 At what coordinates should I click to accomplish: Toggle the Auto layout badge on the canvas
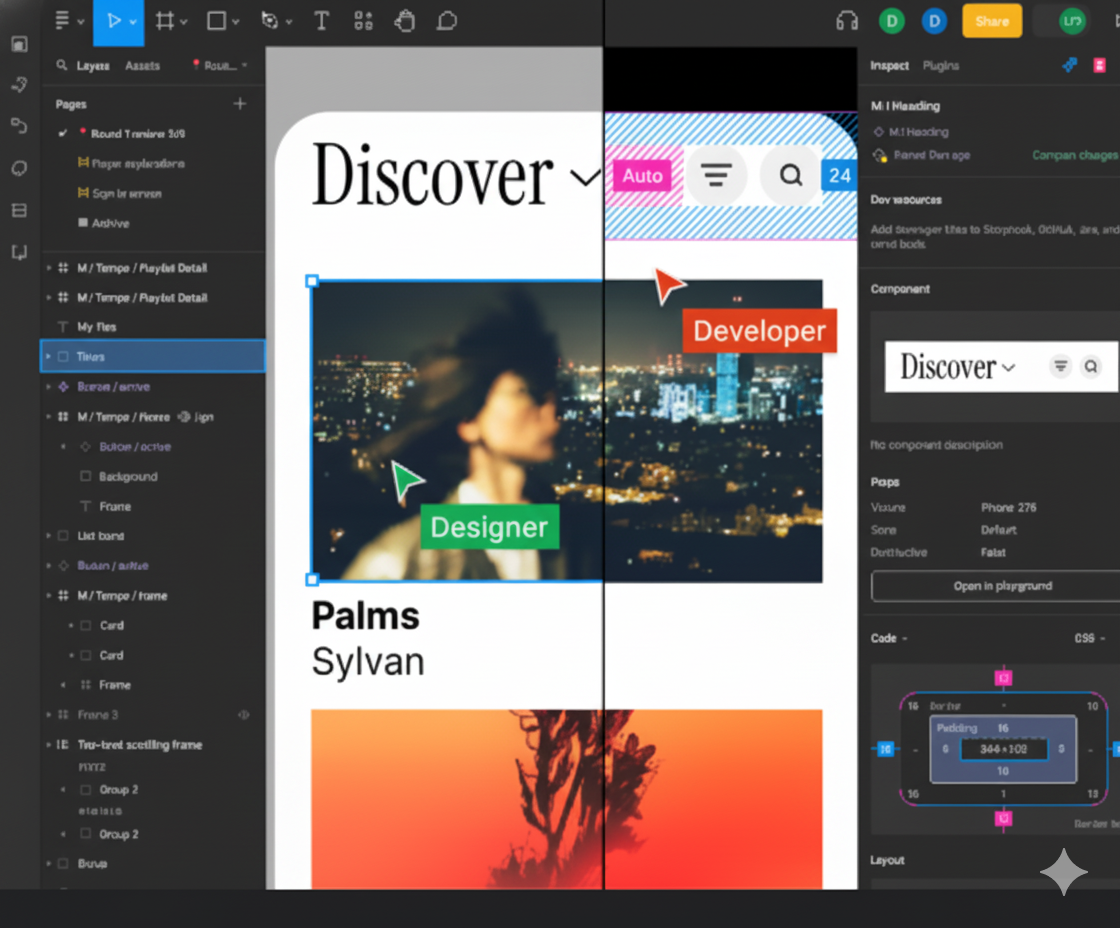(643, 176)
